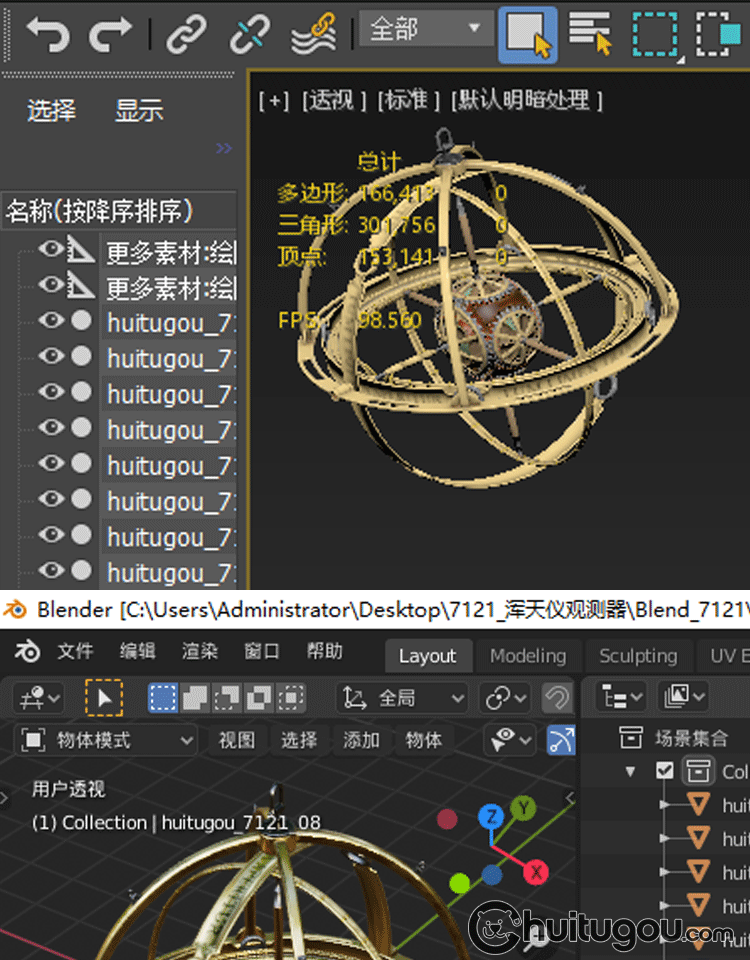Activate the Select Object tool
Image resolution: width=750 pixels, height=960 pixels.
[528, 34]
